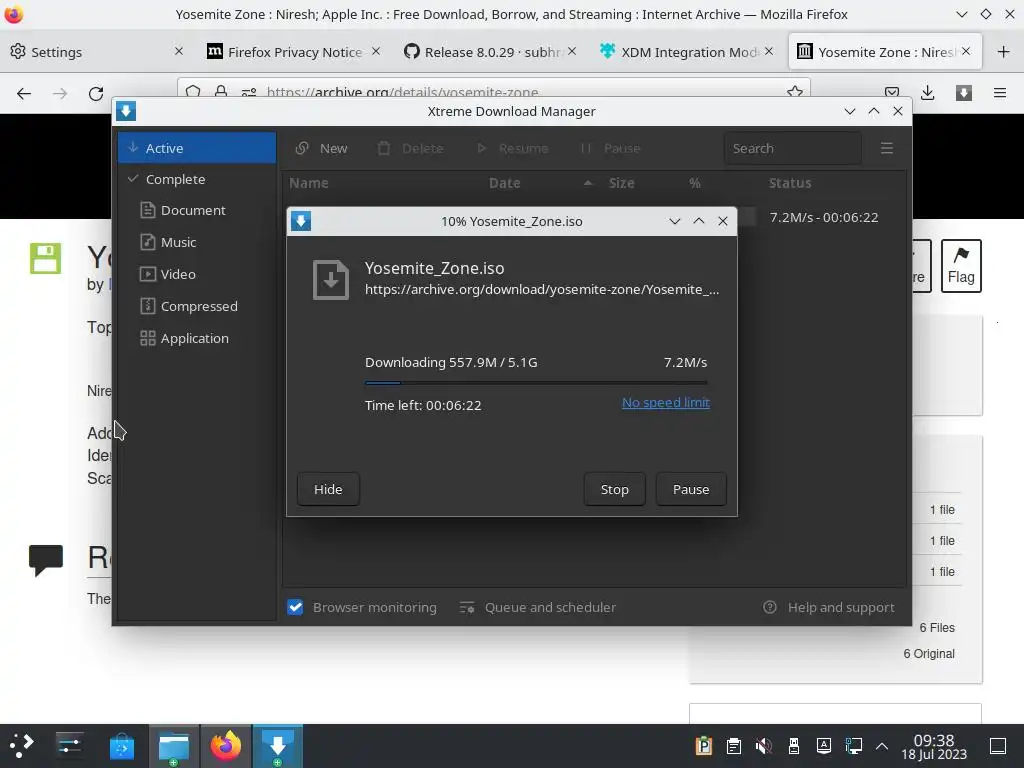1024x768 pixels.
Task: Click the XDM logo in main window titlebar
Action: point(126,111)
